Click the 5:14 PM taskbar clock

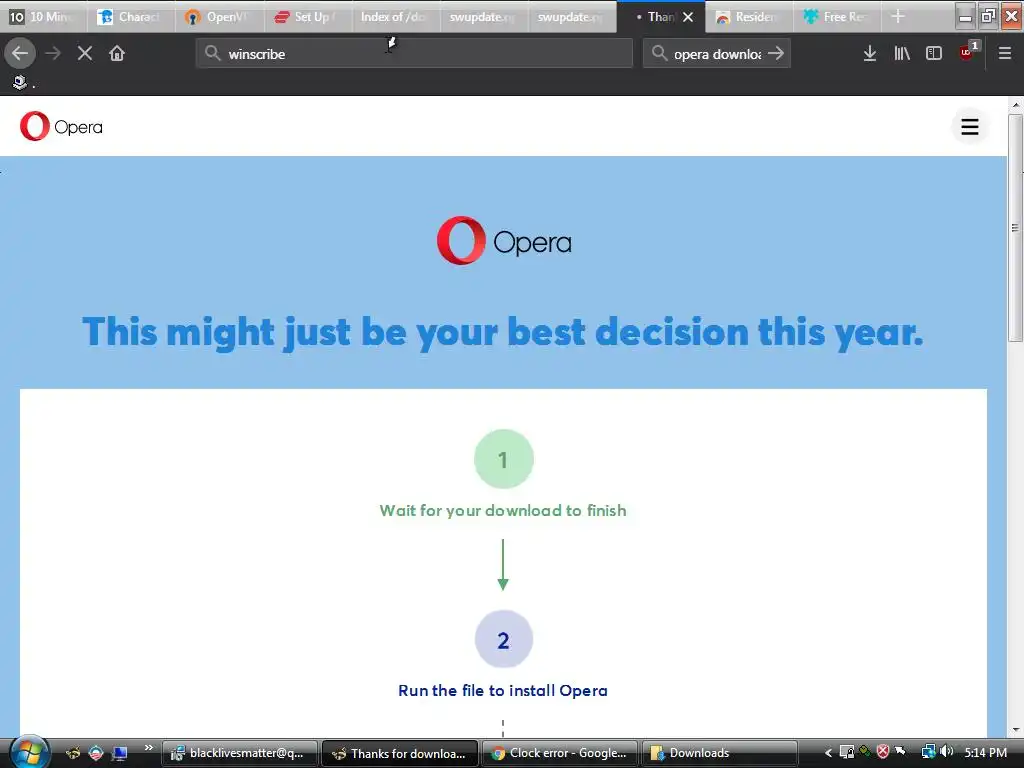(x=985, y=752)
